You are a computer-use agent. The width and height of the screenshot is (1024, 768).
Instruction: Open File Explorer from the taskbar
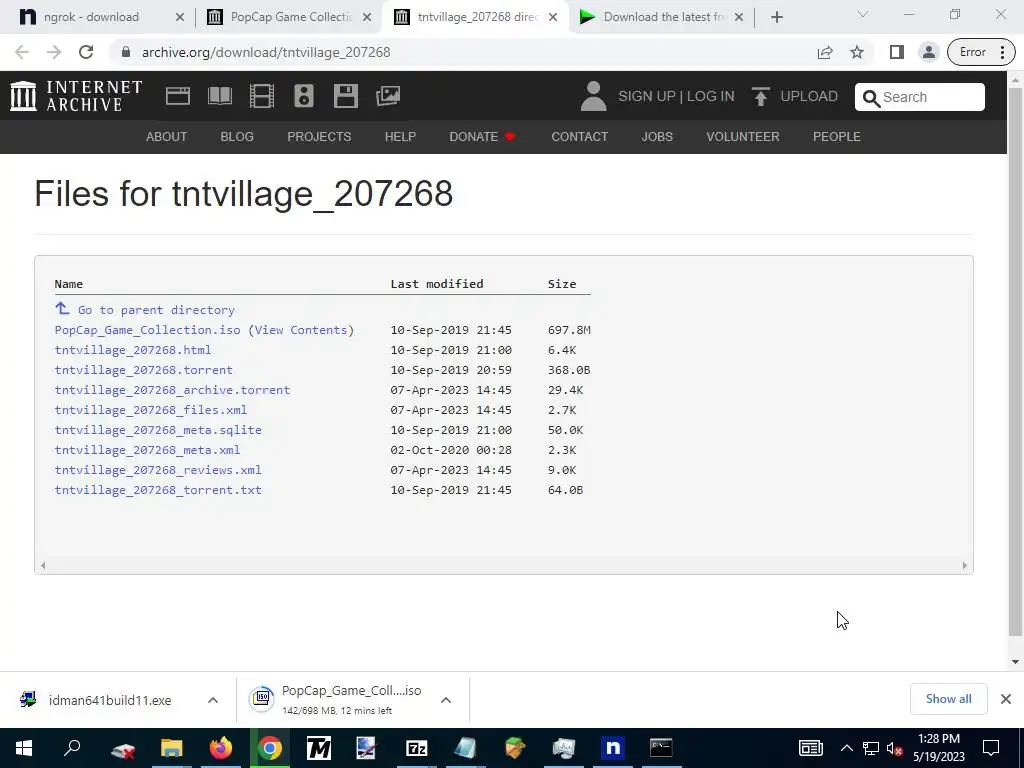coord(172,748)
